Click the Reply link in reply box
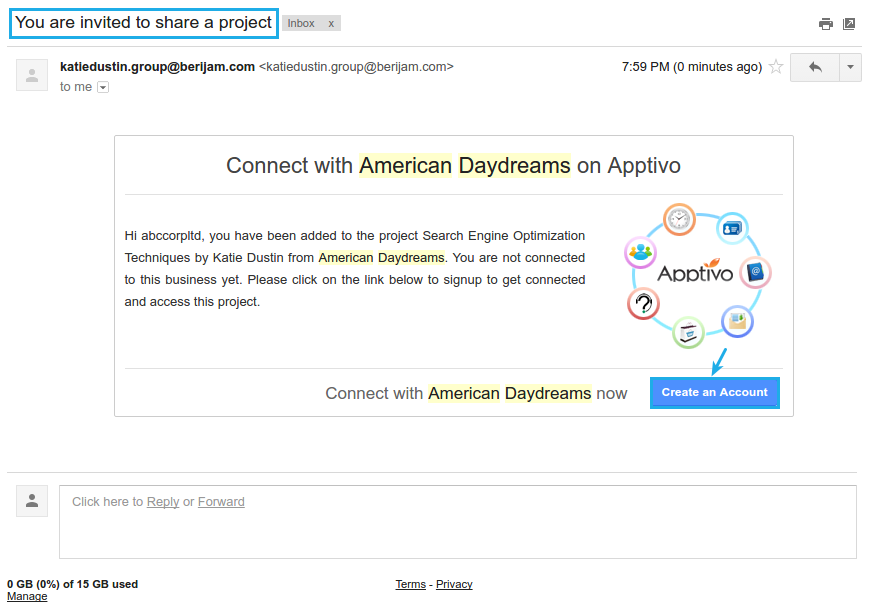Viewport: 876px width, 615px height. click(163, 502)
